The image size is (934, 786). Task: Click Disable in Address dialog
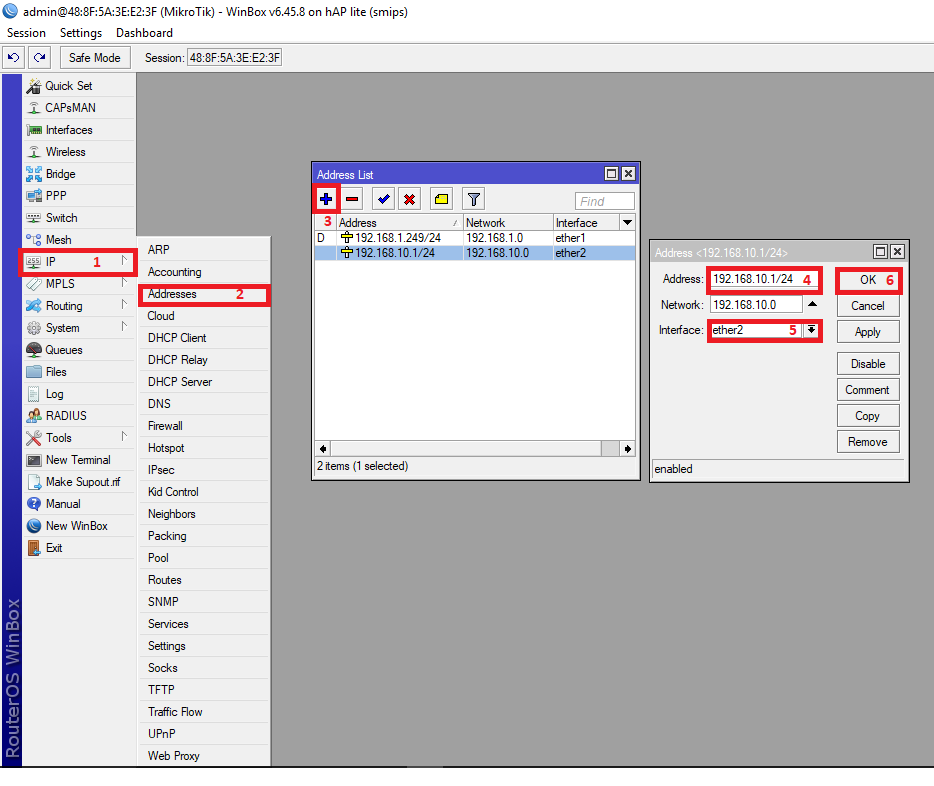coord(868,364)
